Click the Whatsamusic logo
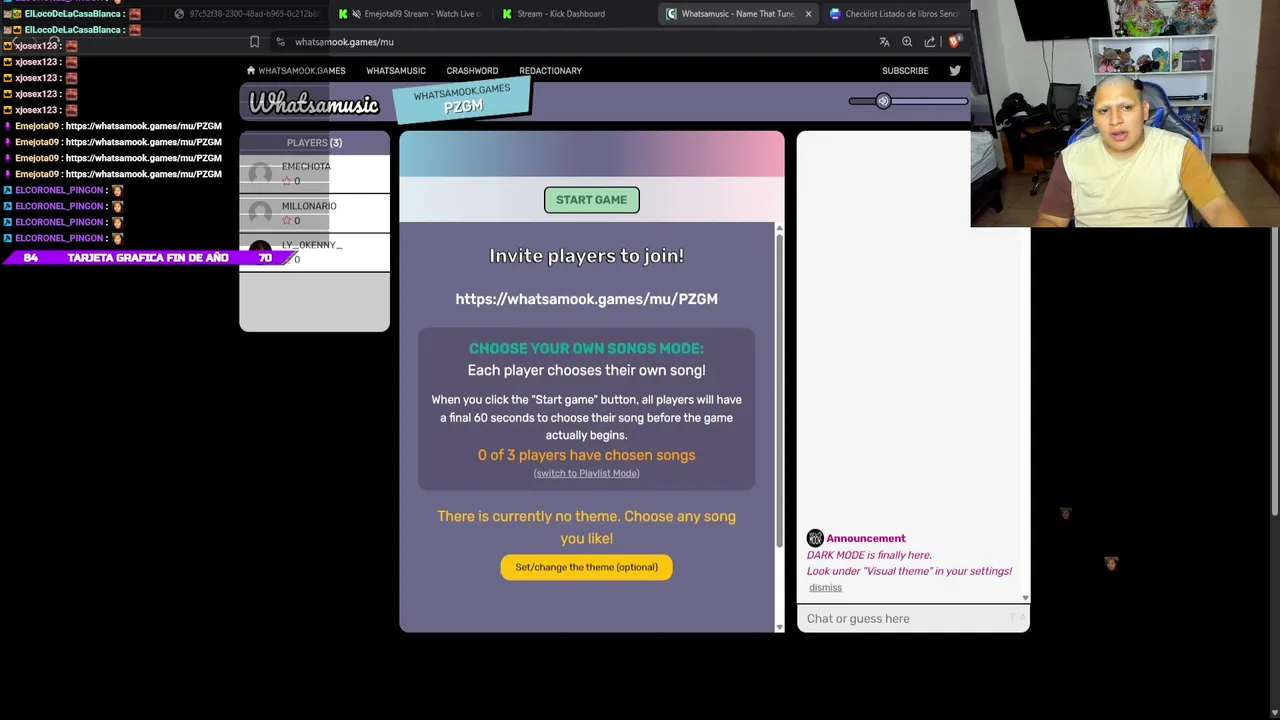Screen dimensions: 1280x720 tap(314, 103)
